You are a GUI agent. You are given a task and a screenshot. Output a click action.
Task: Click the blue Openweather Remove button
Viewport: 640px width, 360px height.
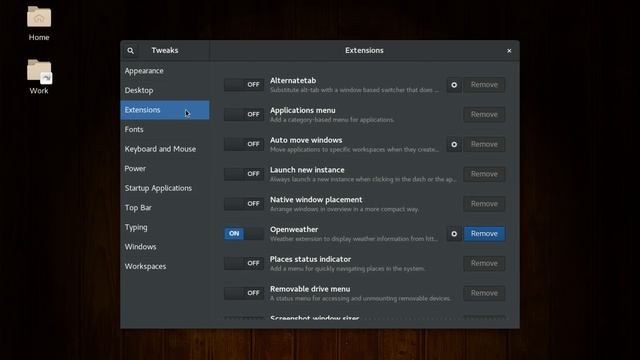click(484, 234)
